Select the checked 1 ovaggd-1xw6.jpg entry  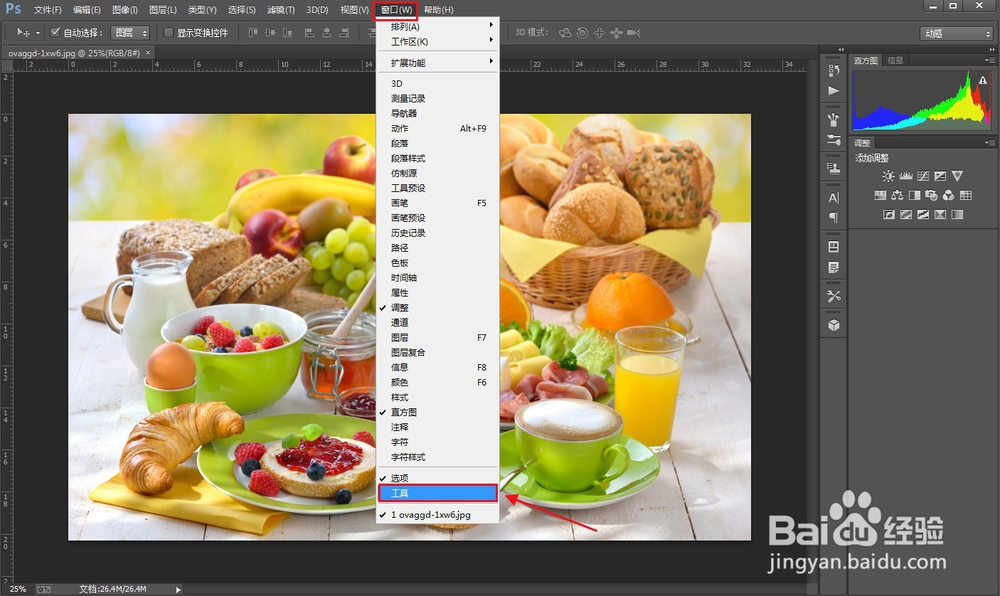click(x=437, y=514)
